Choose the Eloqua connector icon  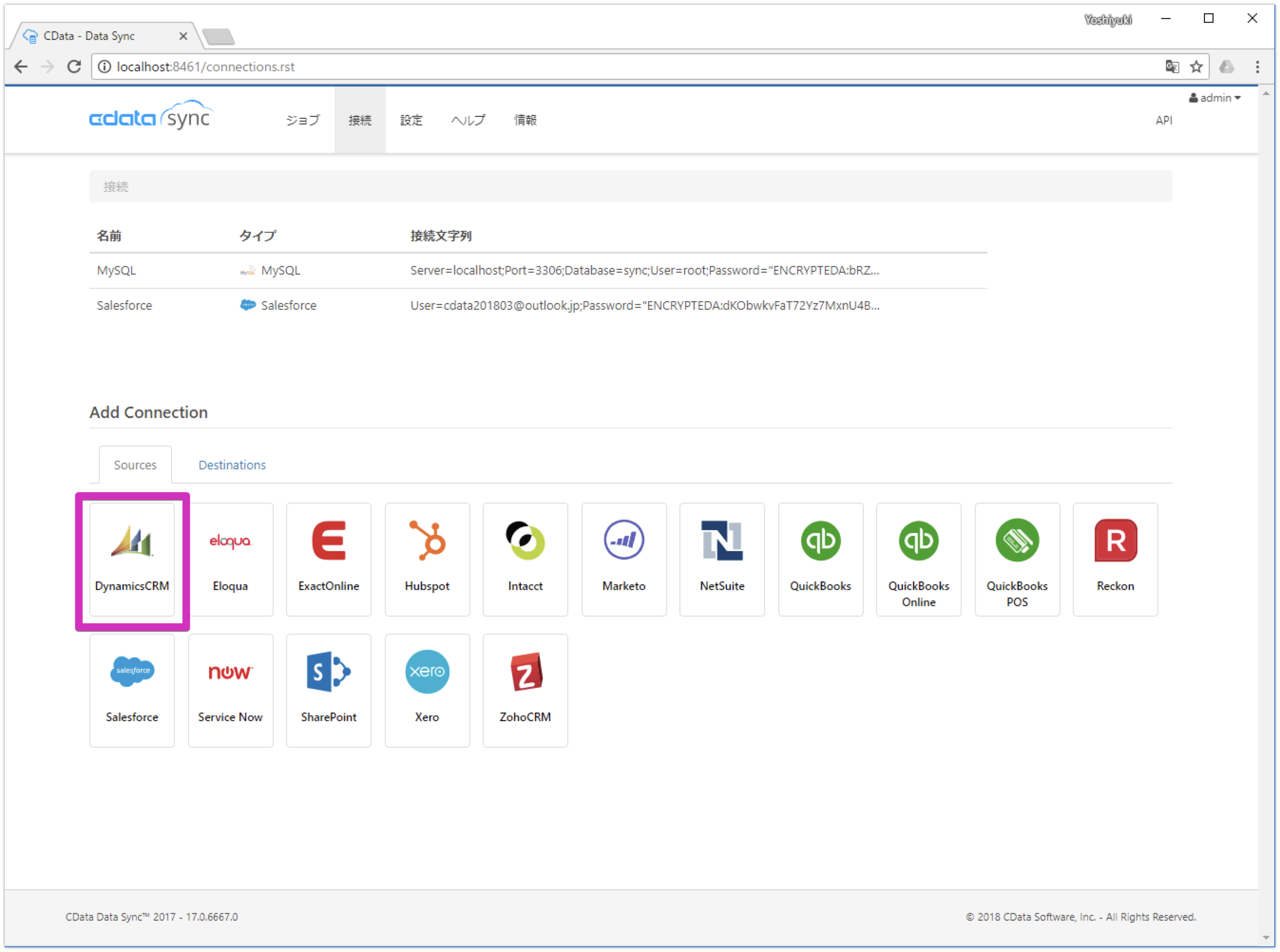point(230,558)
